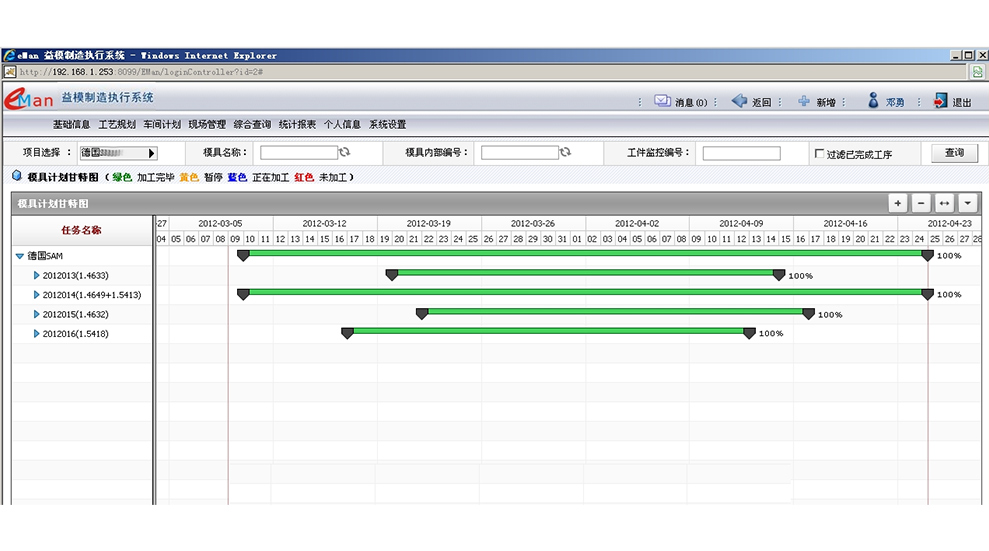Click the 退出 logout icon
This screenshot has height=551, width=989.
[940, 101]
